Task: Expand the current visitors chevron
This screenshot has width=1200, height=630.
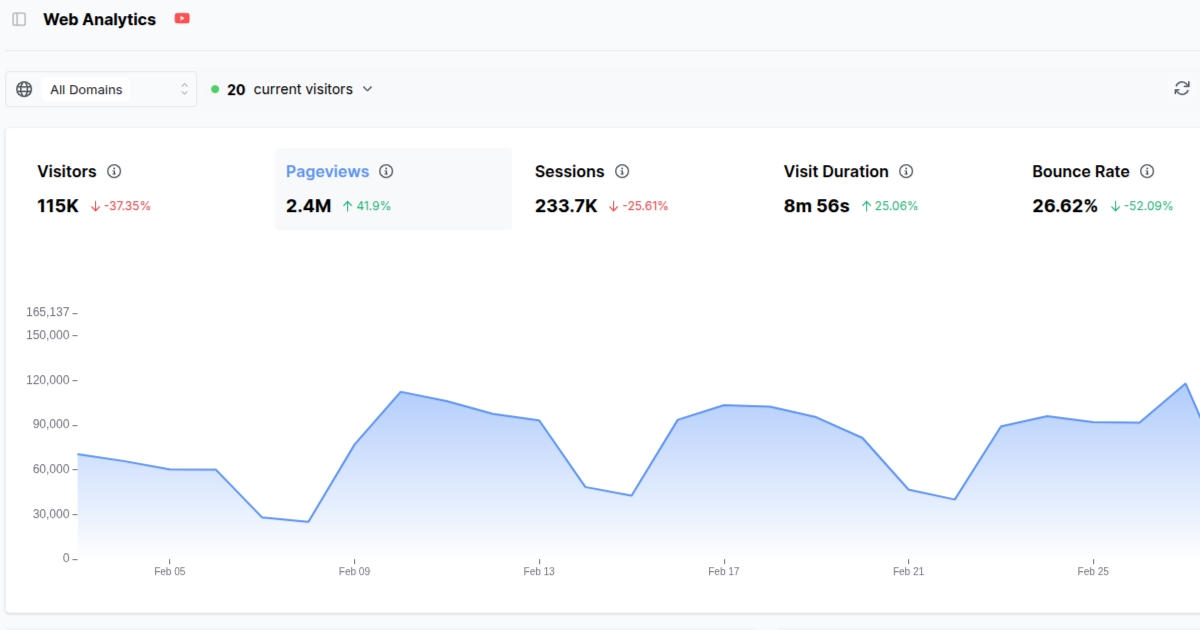Action: (367, 89)
